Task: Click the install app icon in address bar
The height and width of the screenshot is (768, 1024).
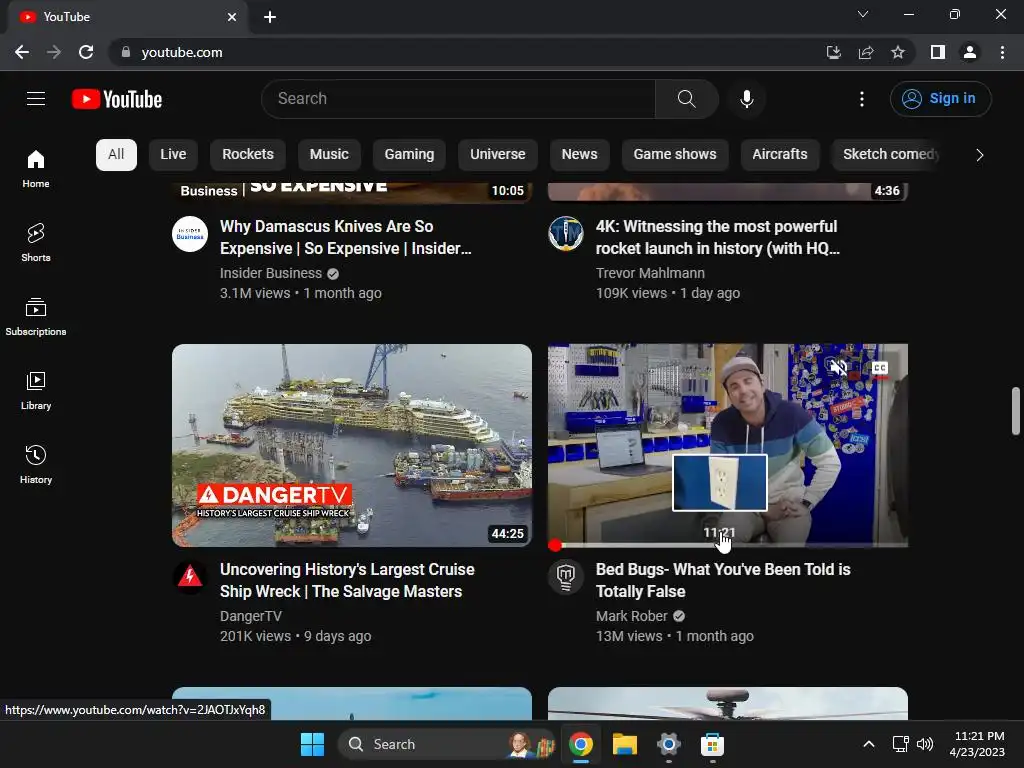Action: [x=833, y=52]
